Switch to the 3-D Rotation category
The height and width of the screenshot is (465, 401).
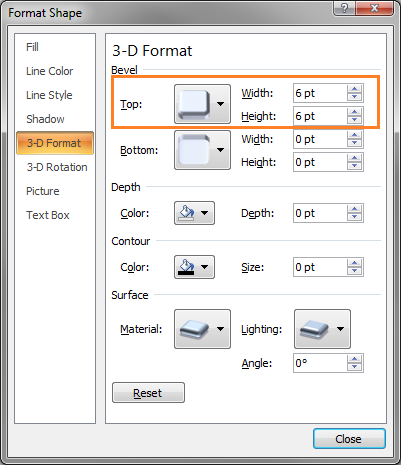[57, 167]
